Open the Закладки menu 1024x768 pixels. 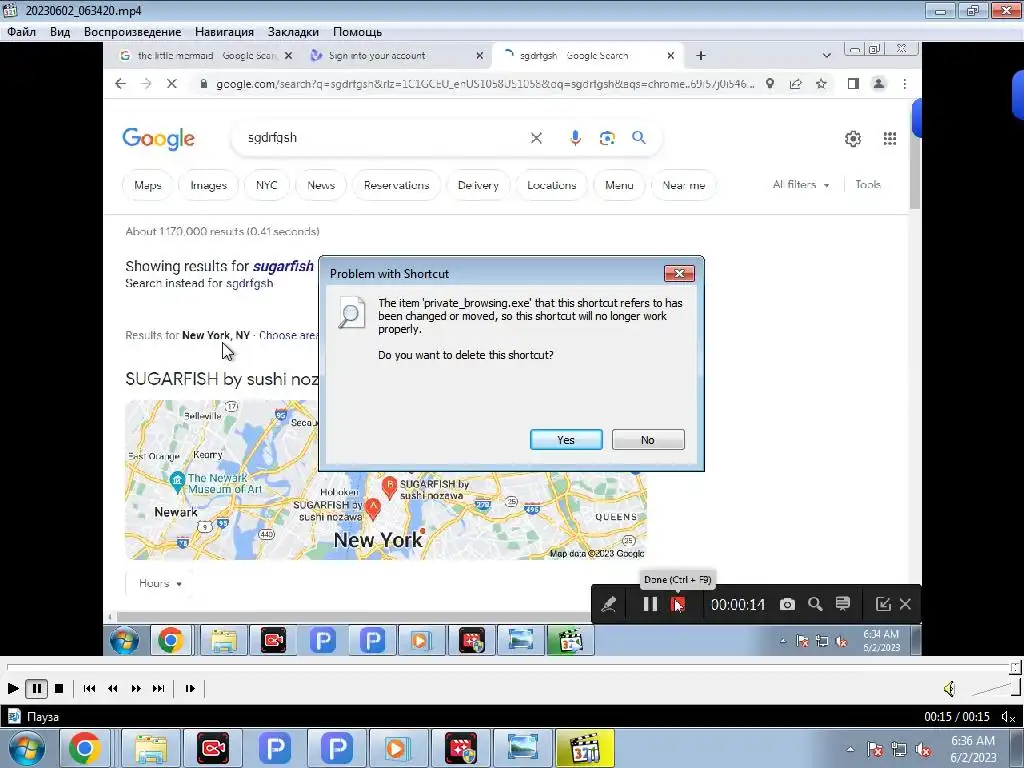pos(293,32)
